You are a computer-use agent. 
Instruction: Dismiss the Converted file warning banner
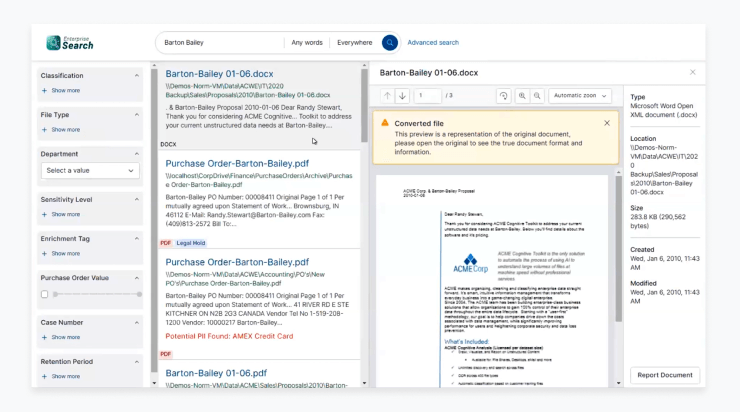[607, 123]
